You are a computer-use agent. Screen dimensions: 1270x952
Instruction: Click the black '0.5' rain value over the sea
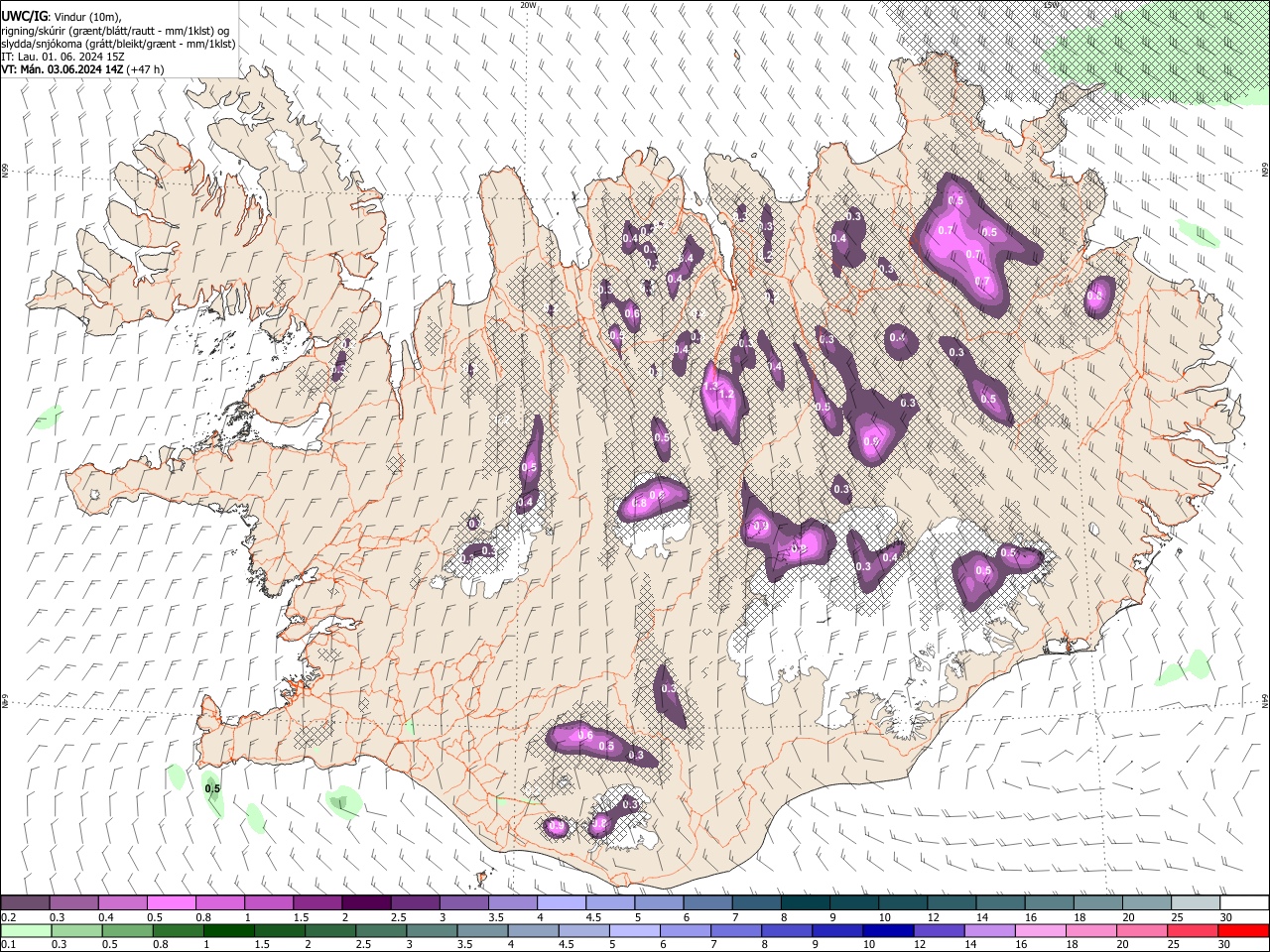(x=212, y=789)
